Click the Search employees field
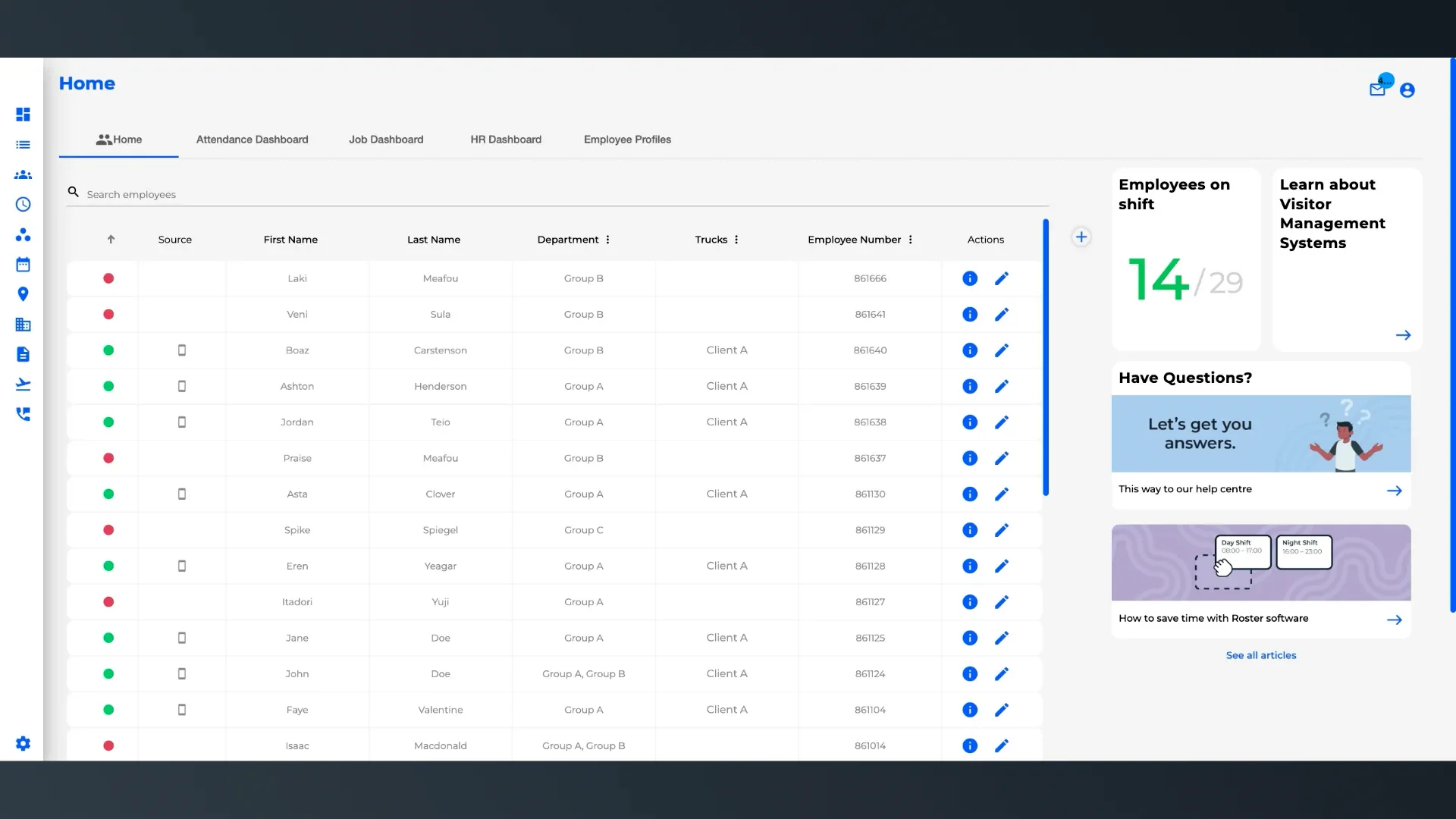1456x819 pixels. [x=557, y=194]
